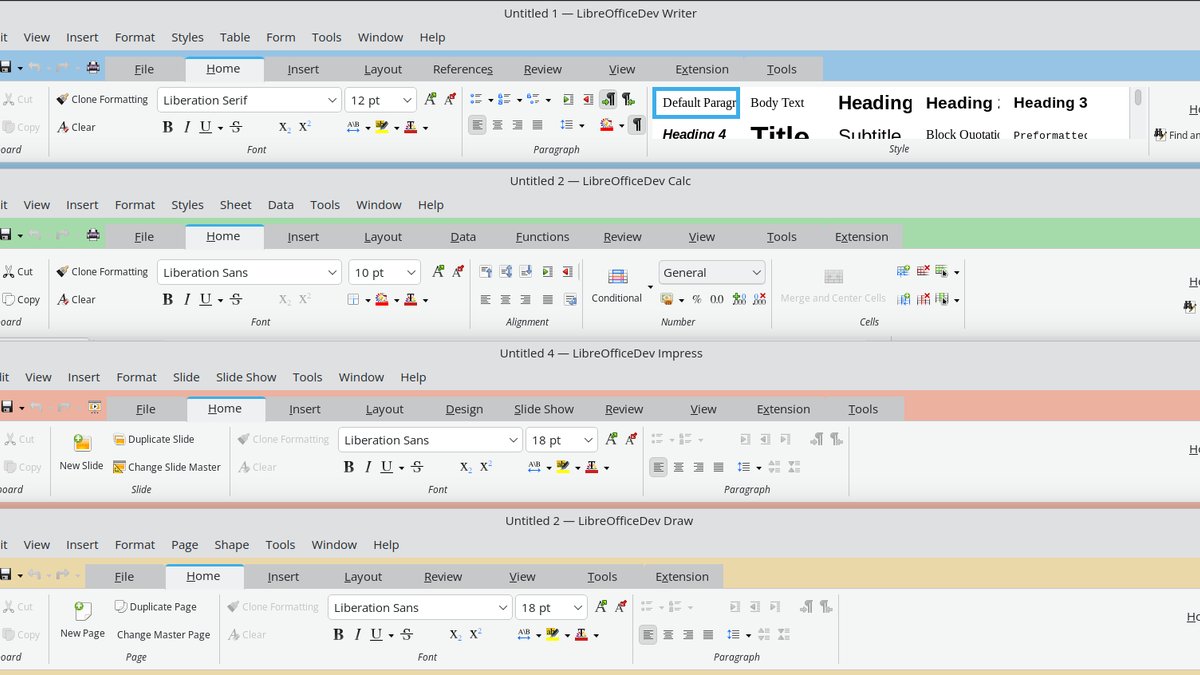Expand line spacing options in Writer
1200x675 pixels.
click(x=582, y=126)
